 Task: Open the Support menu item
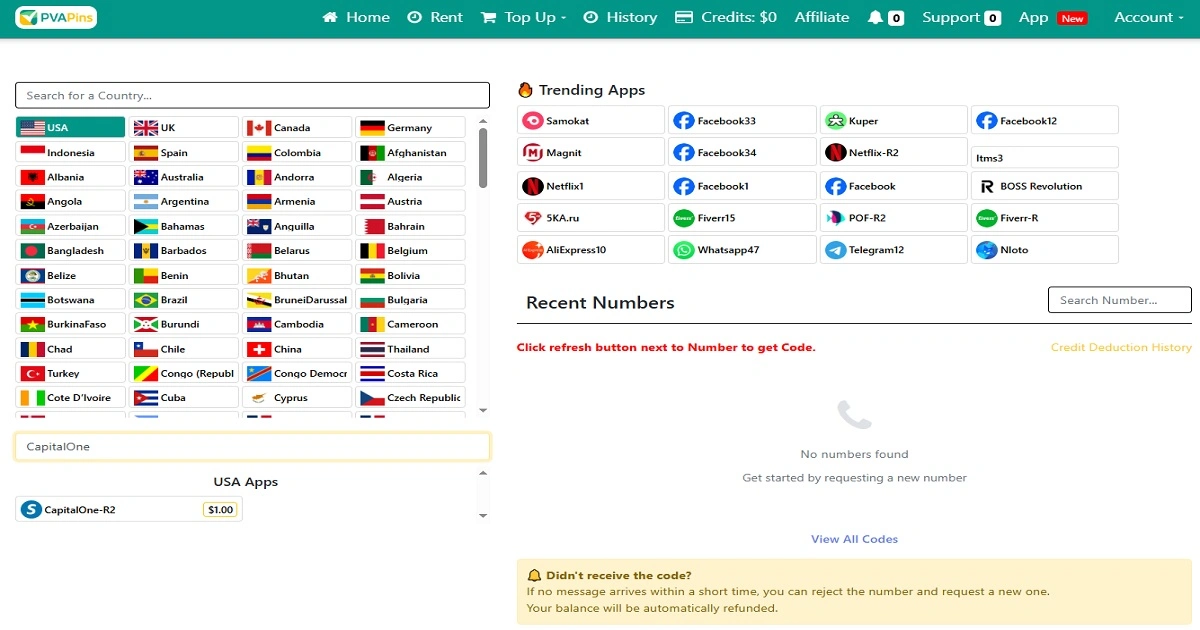(x=961, y=17)
